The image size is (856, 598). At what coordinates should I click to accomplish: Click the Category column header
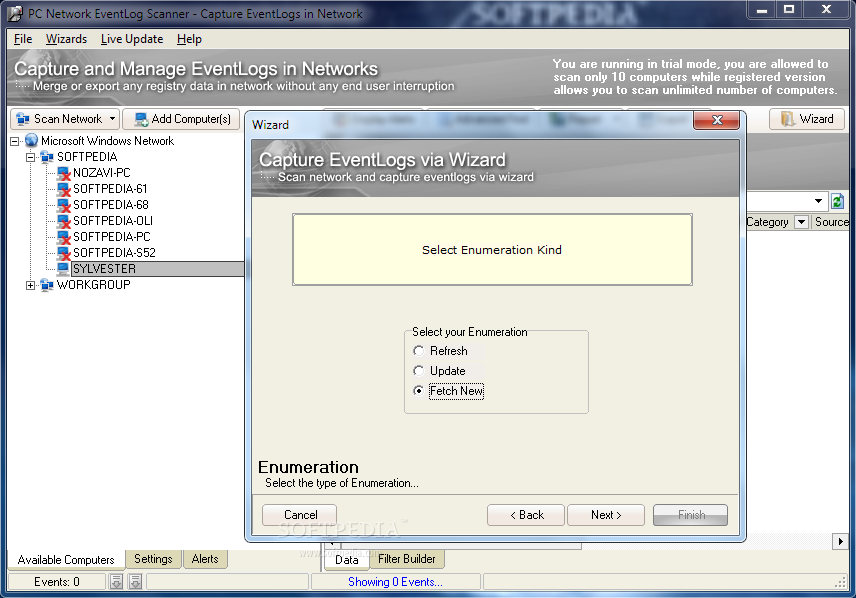pyautogui.click(x=767, y=222)
